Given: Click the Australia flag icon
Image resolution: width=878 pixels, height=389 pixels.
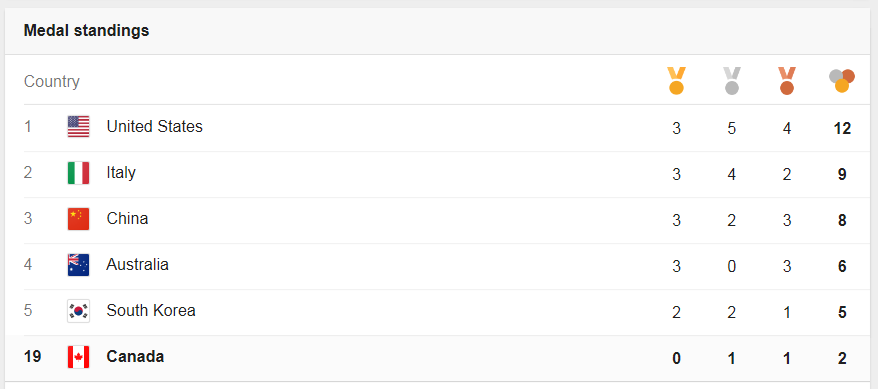Looking at the screenshot, I should click(x=78, y=264).
